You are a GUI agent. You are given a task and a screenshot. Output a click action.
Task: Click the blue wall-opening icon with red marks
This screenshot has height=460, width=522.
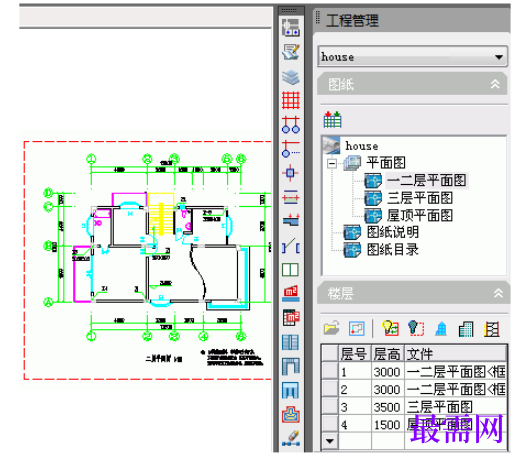pos(291,220)
